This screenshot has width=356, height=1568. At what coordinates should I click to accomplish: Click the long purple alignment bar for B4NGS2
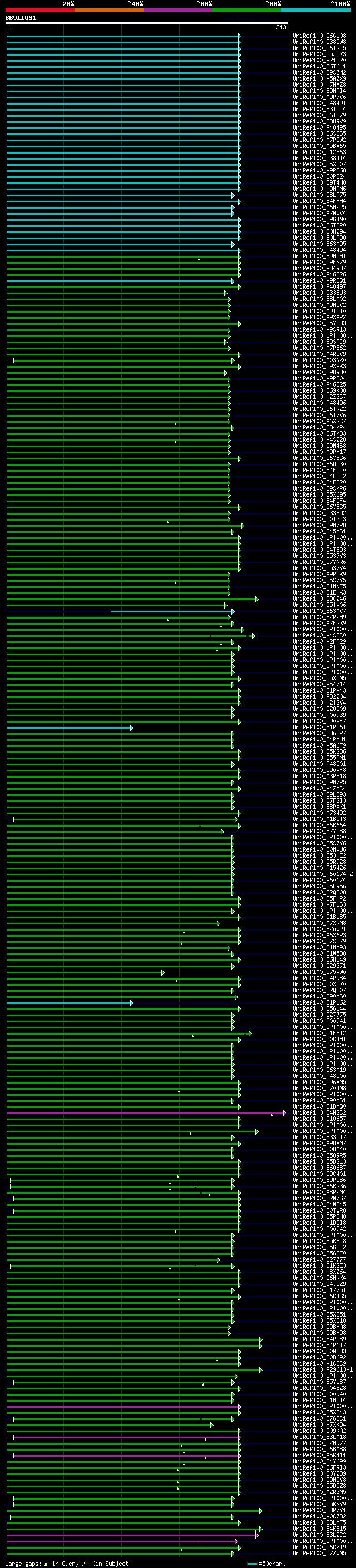[x=146, y=1114]
